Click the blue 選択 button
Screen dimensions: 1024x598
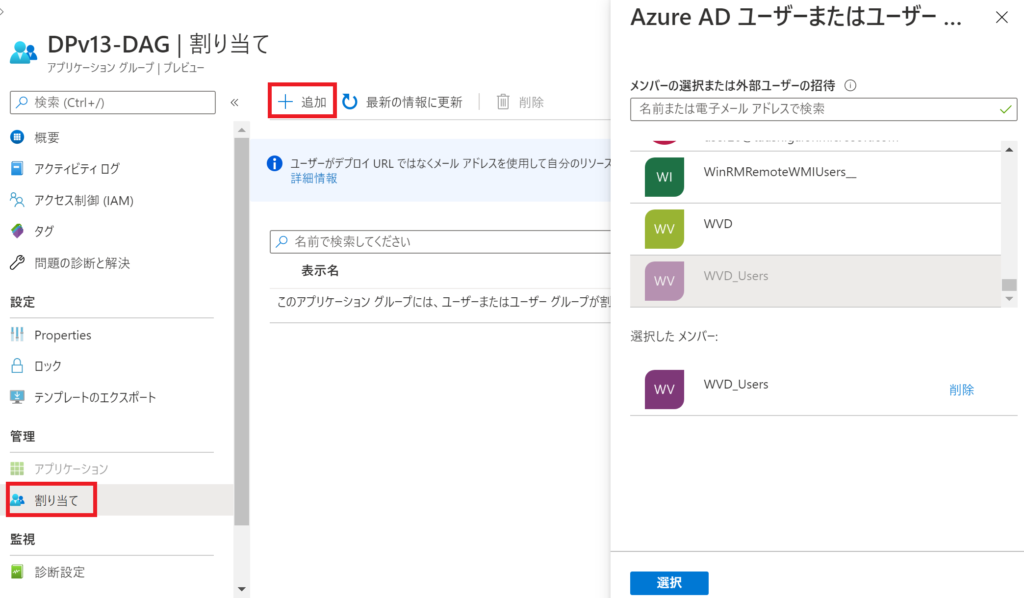click(x=669, y=583)
